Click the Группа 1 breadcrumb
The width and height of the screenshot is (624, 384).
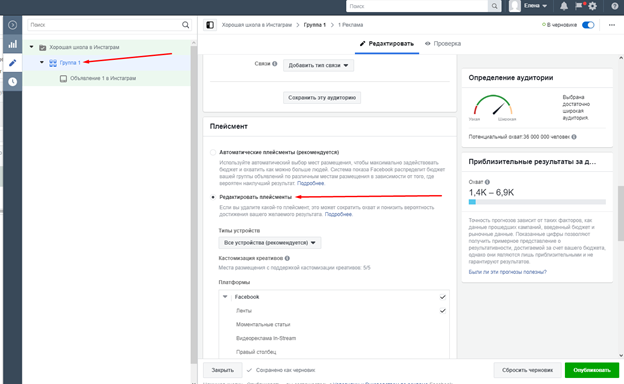[314, 25]
